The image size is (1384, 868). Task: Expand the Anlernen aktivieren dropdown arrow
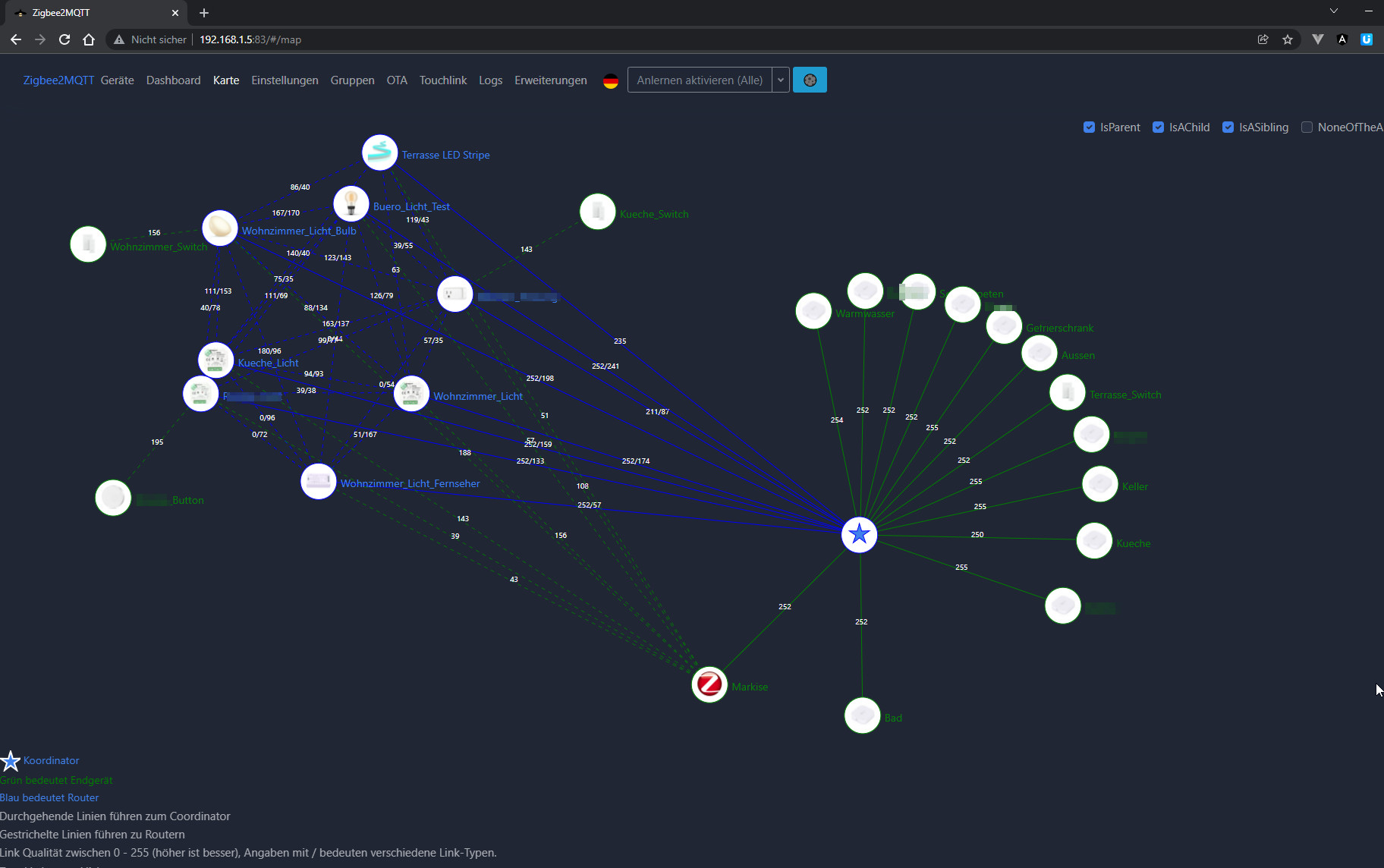[781, 80]
